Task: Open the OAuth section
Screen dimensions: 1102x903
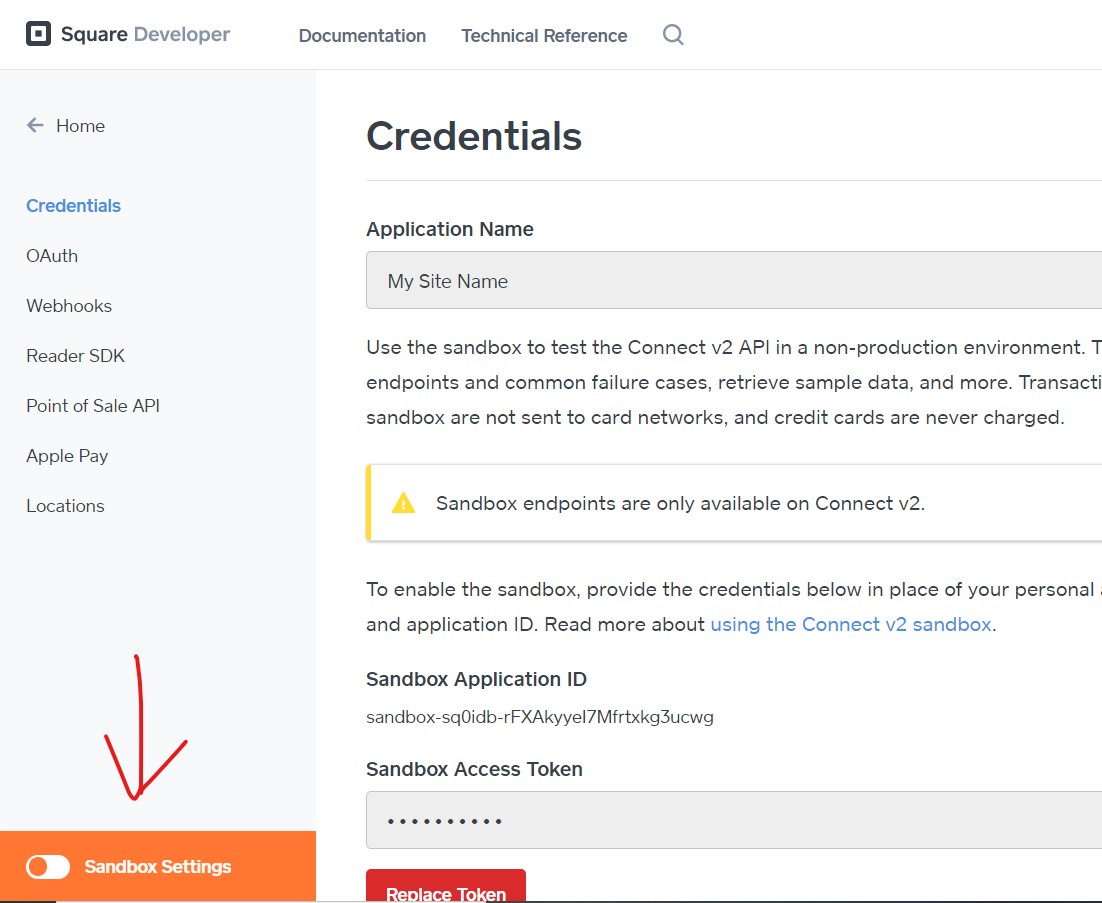Action: pyautogui.click(x=52, y=256)
